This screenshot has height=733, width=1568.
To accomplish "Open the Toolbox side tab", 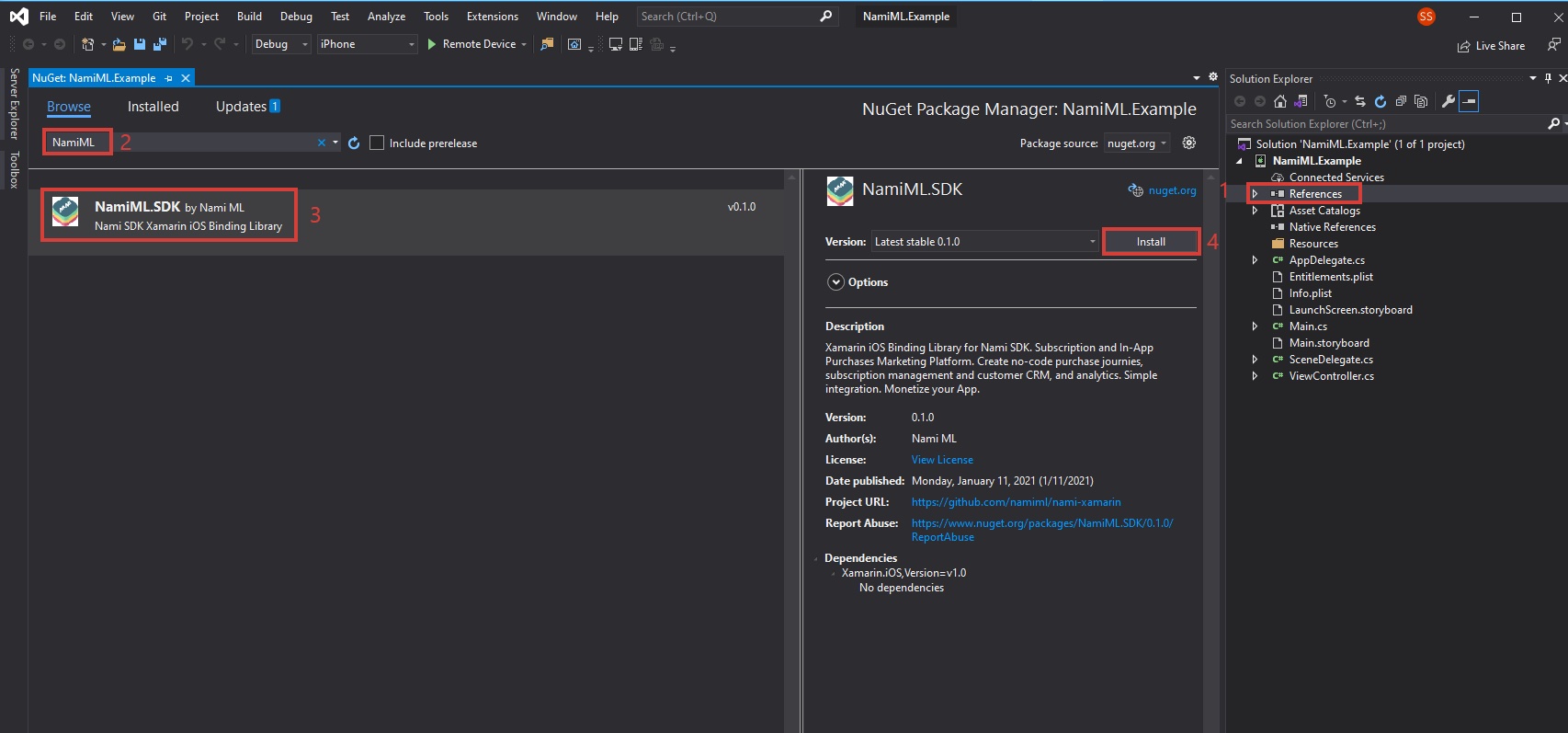I will [x=14, y=170].
